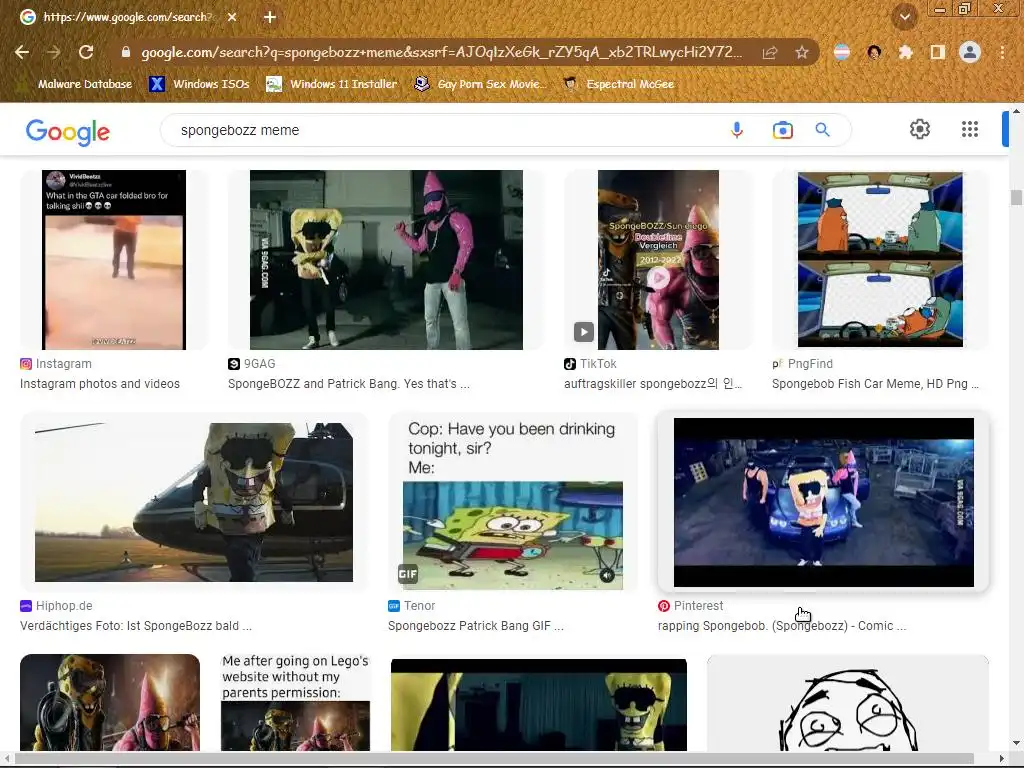Image resolution: width=1024 pixels, height=768 pixels.
Task: Open the Windows 11 Installer bookmark
Action: tap(332, 84)
